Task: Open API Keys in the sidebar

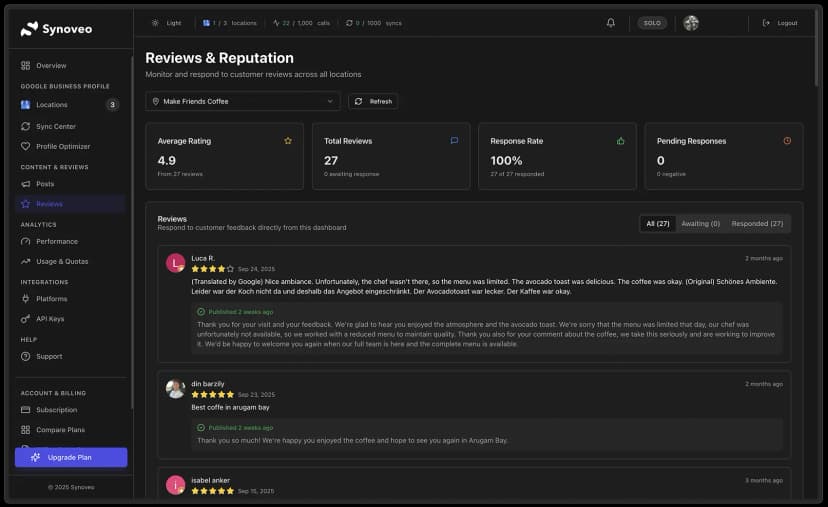Action: click(50, 319)
